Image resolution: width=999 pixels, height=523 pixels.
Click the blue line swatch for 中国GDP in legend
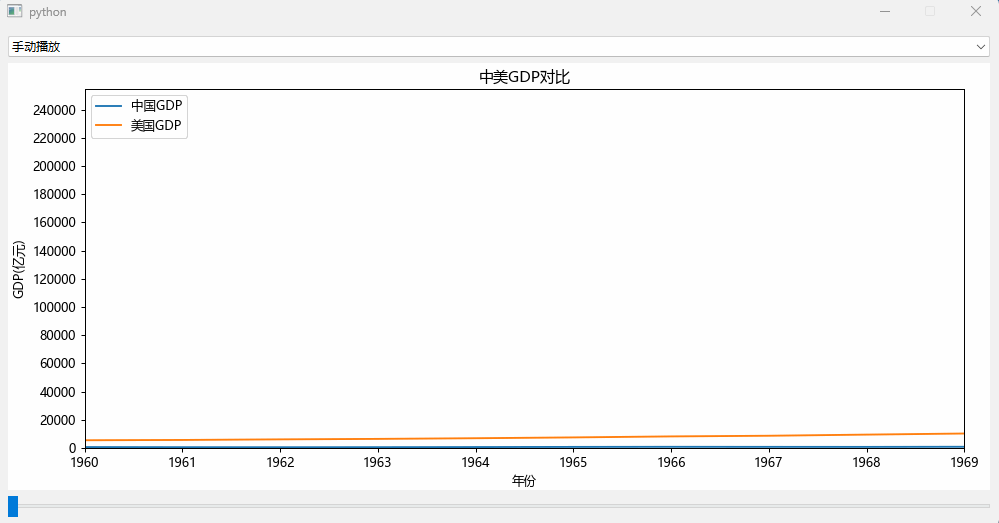(108, 105)
